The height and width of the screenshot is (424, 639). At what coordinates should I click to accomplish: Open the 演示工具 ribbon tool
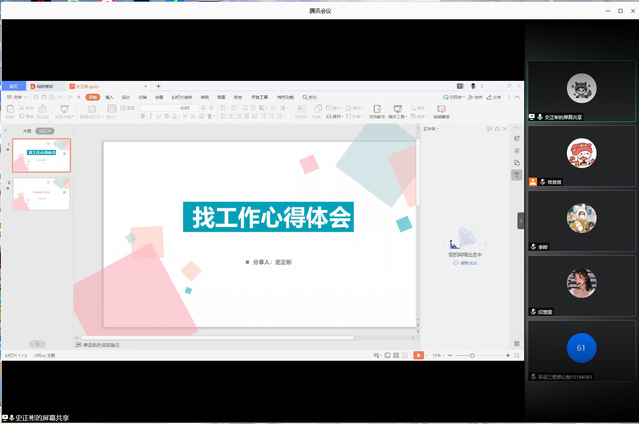tap(397, 110)
